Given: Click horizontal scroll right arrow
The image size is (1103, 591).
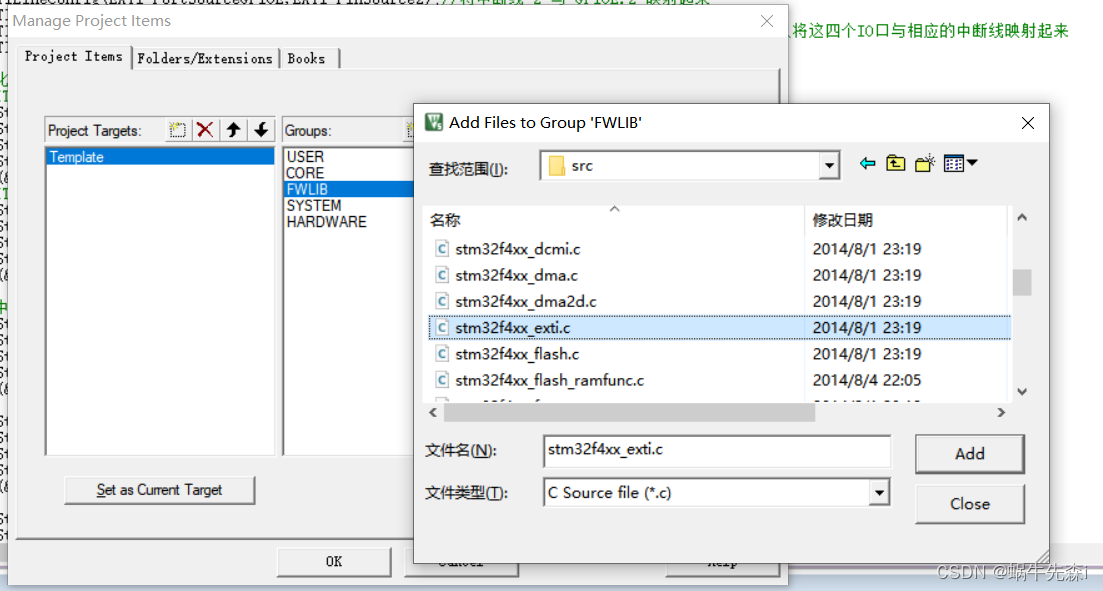Looking at the screenshot, I should click(x=1001, y=413).
